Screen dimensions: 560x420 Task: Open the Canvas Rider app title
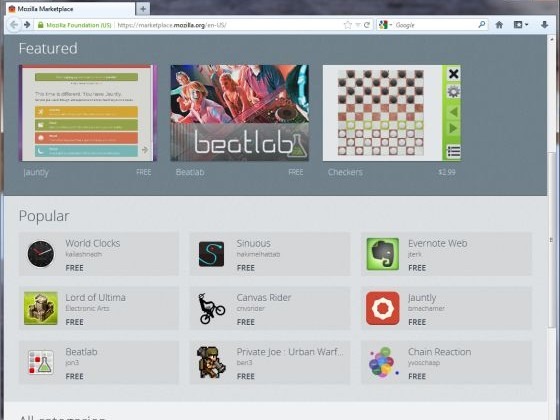click(264, 298)
